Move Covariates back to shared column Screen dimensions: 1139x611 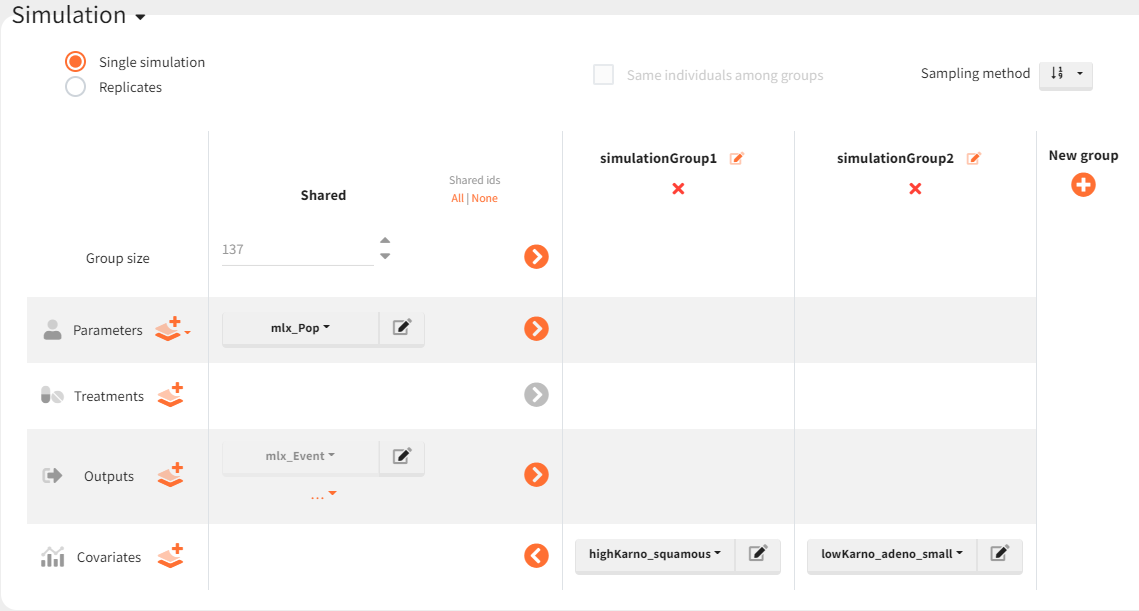point(536,556)
